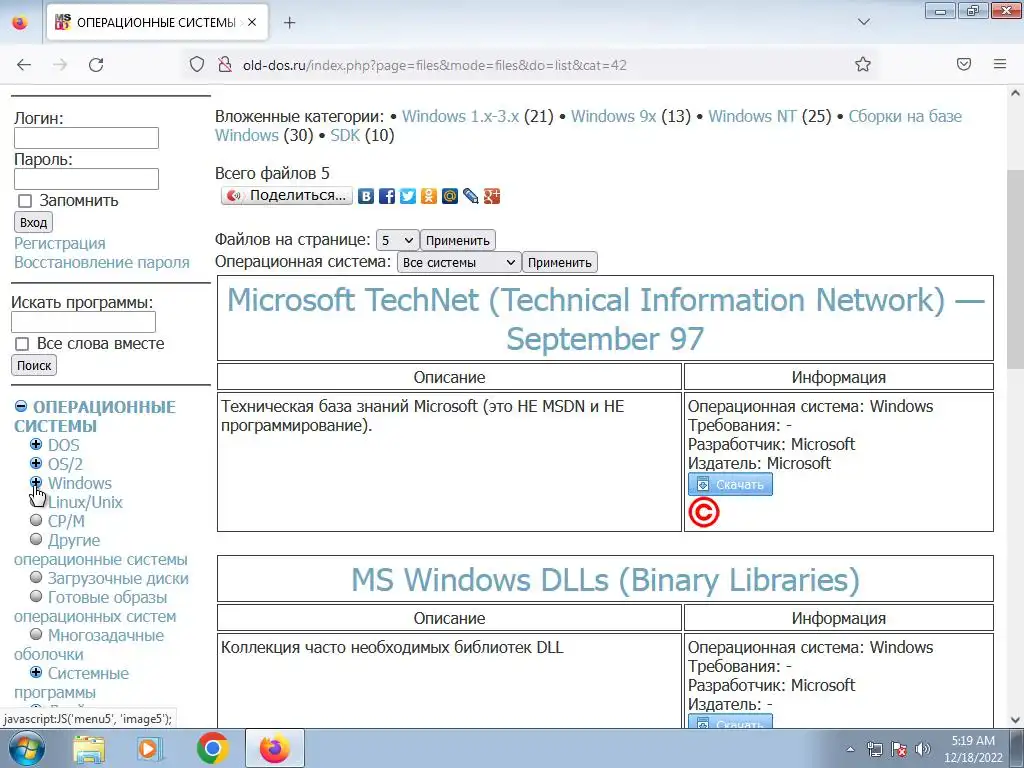
Task: Click the Google Plus share icon
Action: pos(492,196)
